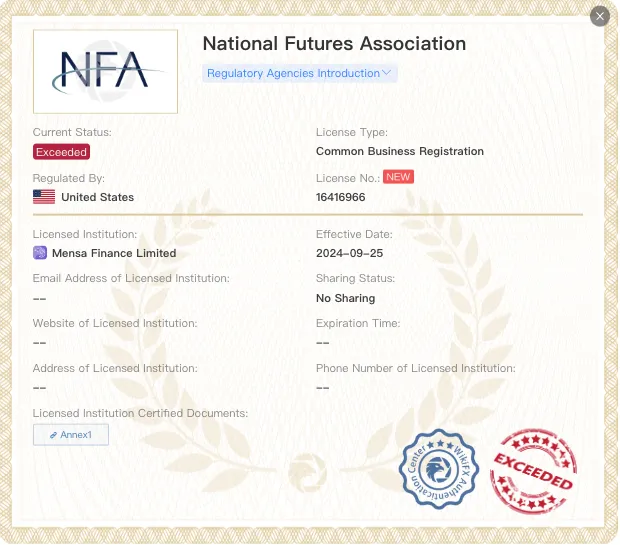Open the Annex1 certified document
The width and height of the screenshot is (620, 545).
click(71, 435)
